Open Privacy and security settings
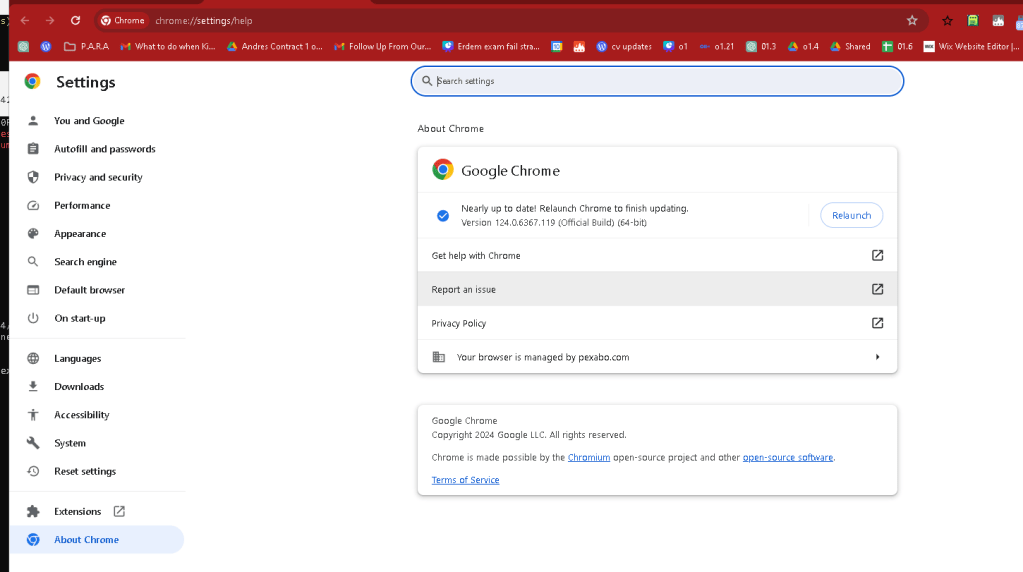This screenshot has height=572, width=1023. 98,177
